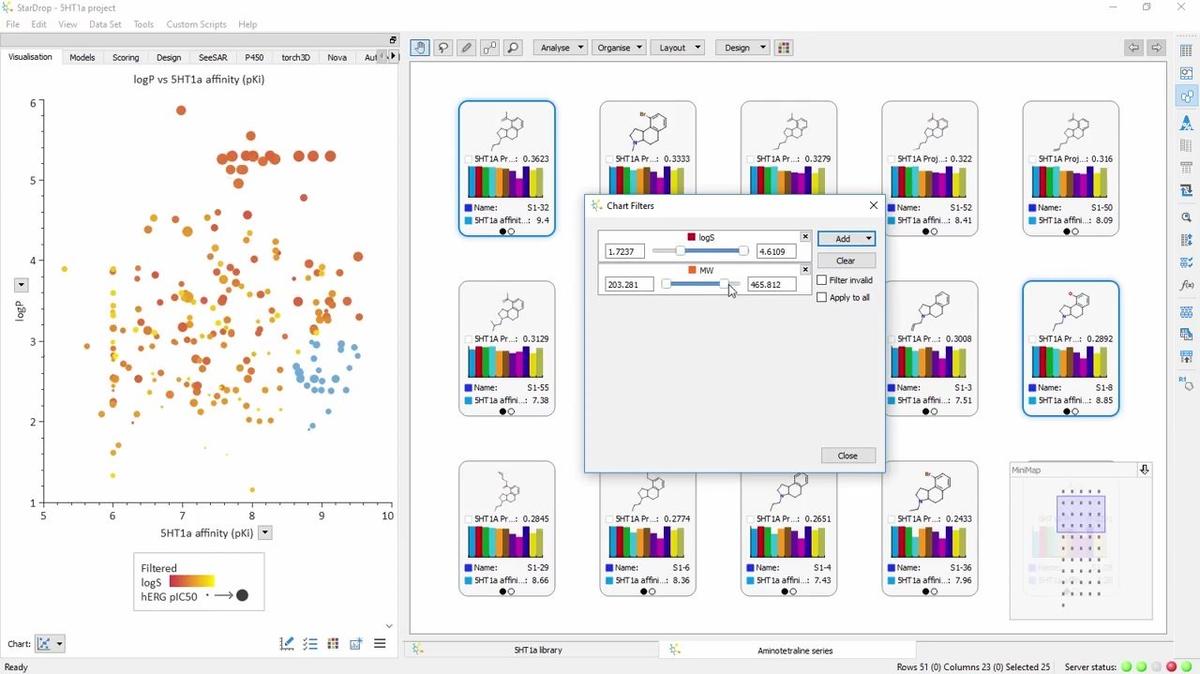Click the checklist icon below the chart
The width and height of the screenshot is (1200, 674).
[x=310, y=644]
